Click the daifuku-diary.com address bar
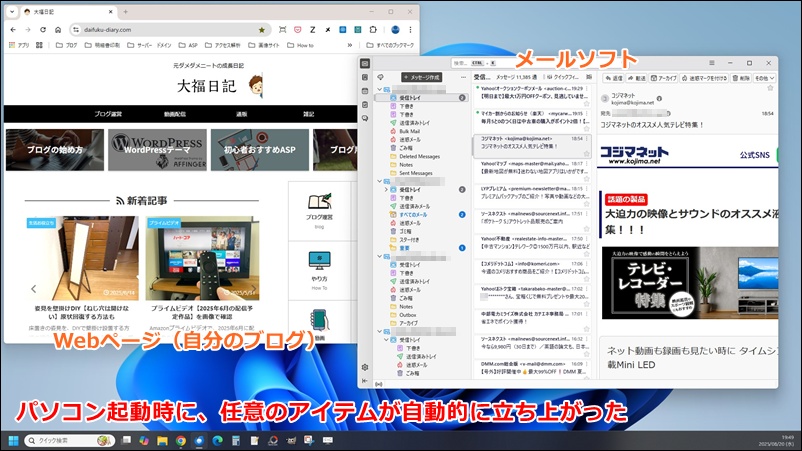The width and height of the screenshot is (802, 451). pyautogui.click(x=169, y=30)
